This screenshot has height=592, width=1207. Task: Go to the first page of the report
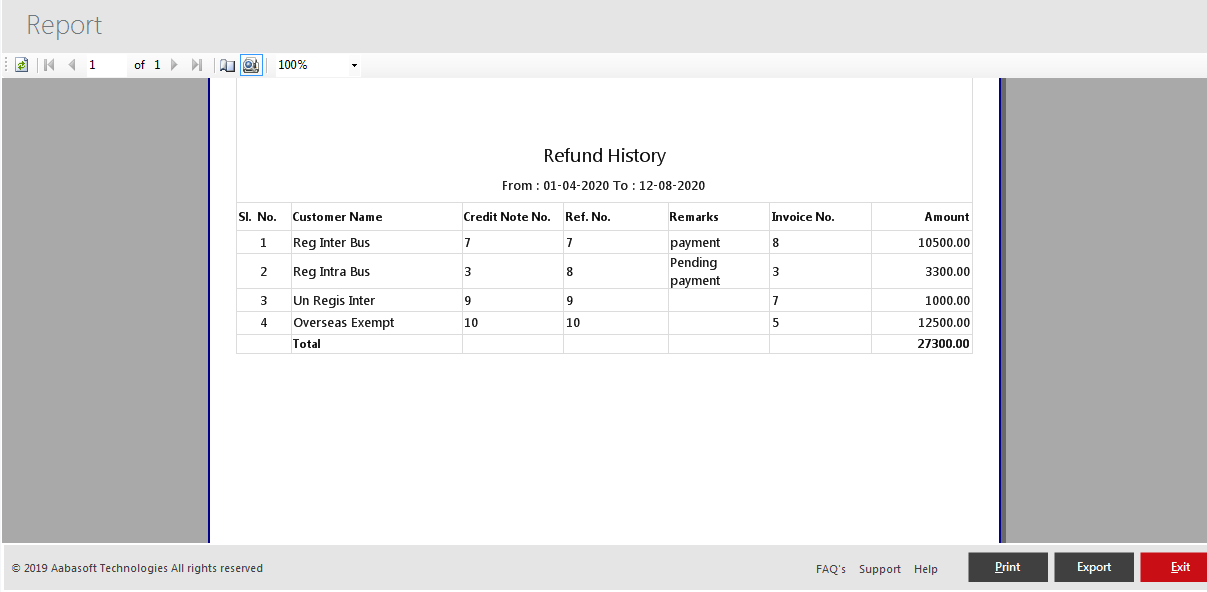pyautogui.click(x=49, y=65)
